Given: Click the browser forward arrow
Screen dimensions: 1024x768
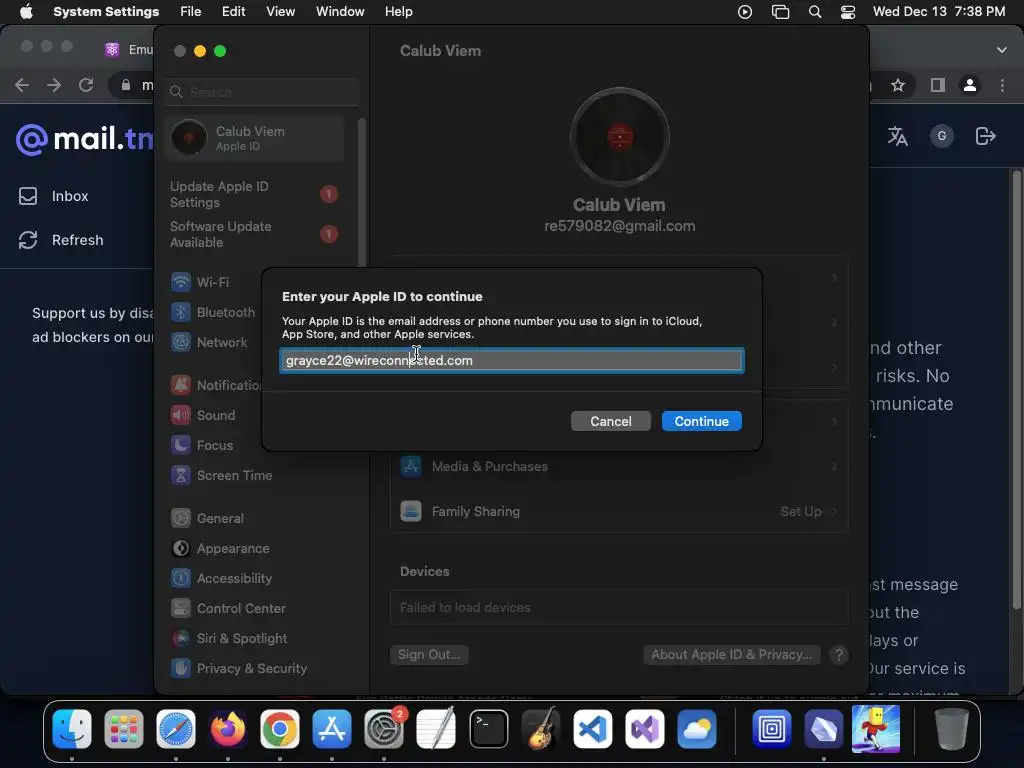Looking at the screenshot, I should click(x=54, y=85).
